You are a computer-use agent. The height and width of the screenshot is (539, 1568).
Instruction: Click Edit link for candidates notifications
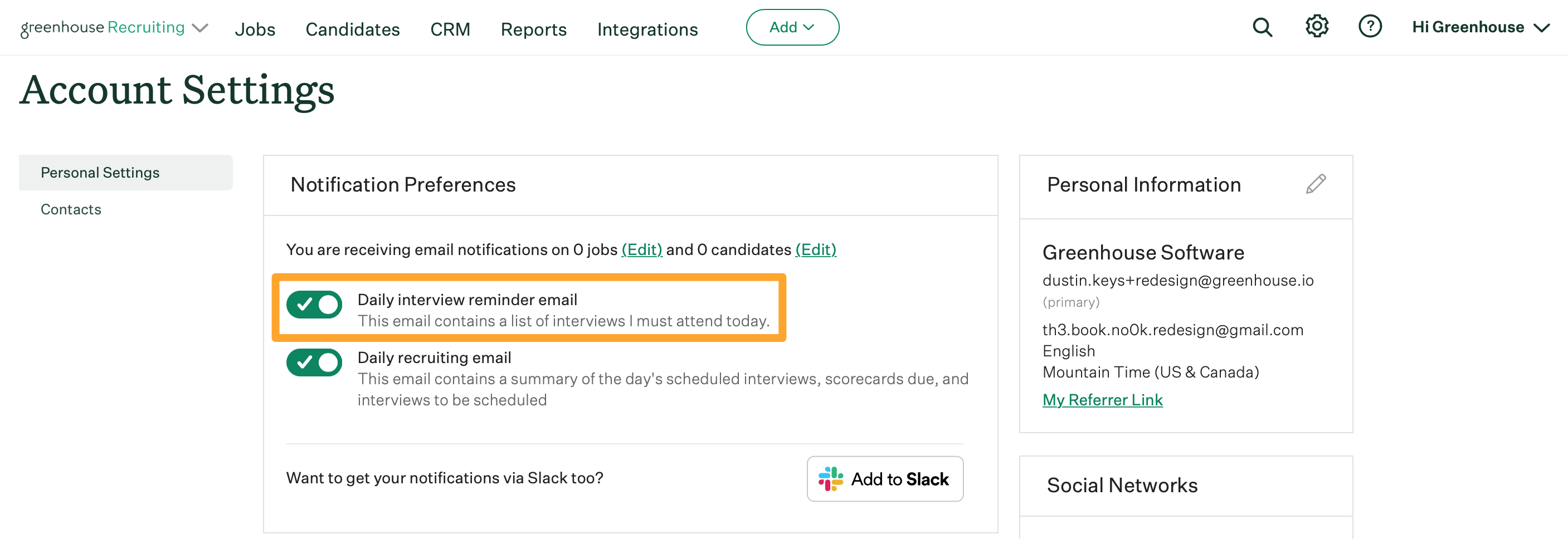(x=816, y=249)
